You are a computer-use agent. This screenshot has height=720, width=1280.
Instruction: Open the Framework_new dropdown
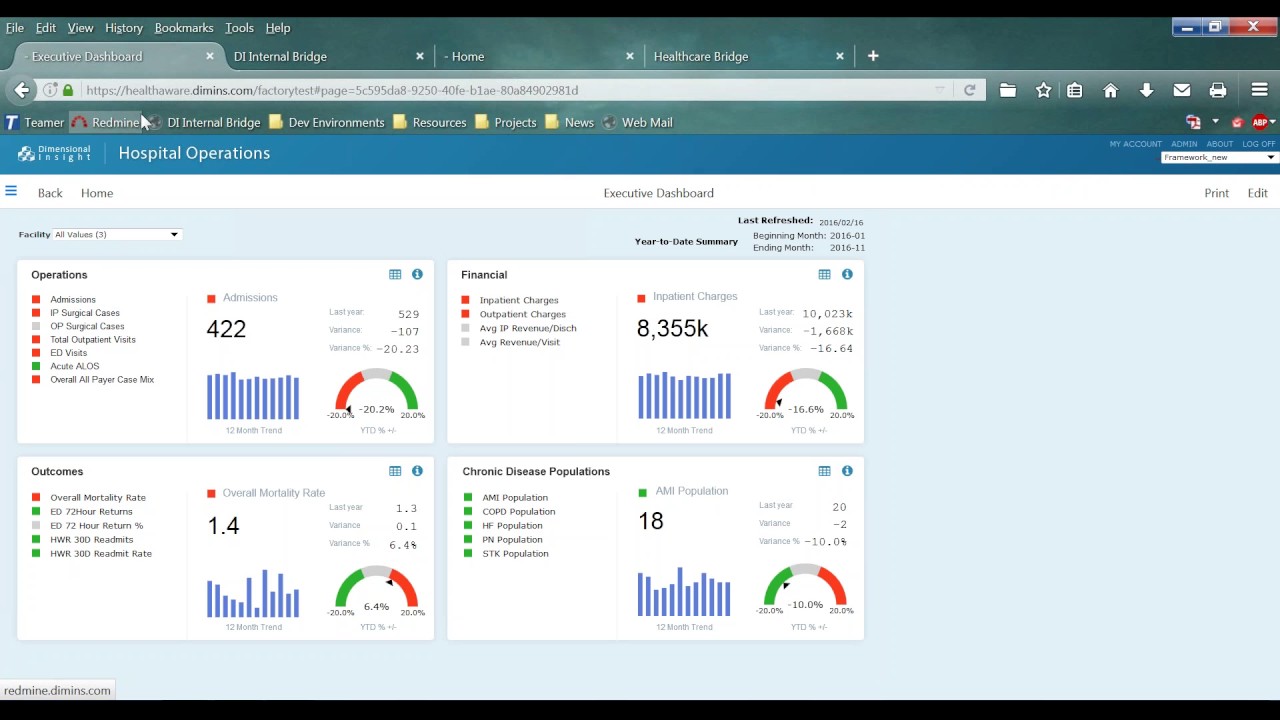click(x=1219, y=157)
